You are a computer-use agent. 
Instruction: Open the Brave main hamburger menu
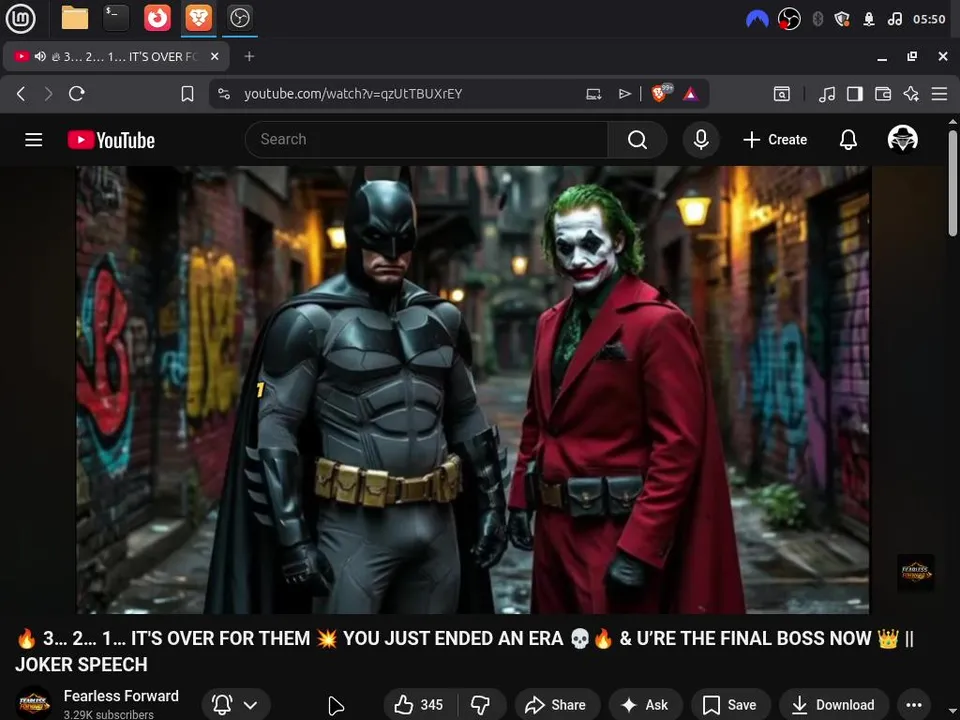(939, 94)
